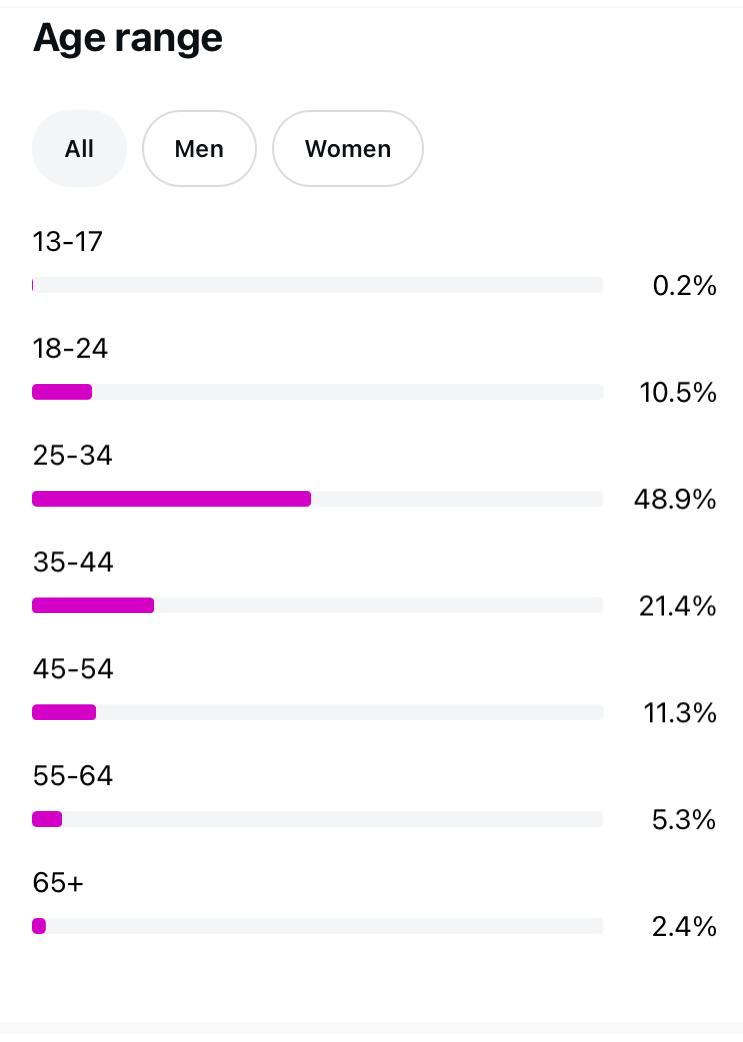Click the 48.9% percentage value
The width and height of the screenshot is (743, 1042).
(675, 499)
